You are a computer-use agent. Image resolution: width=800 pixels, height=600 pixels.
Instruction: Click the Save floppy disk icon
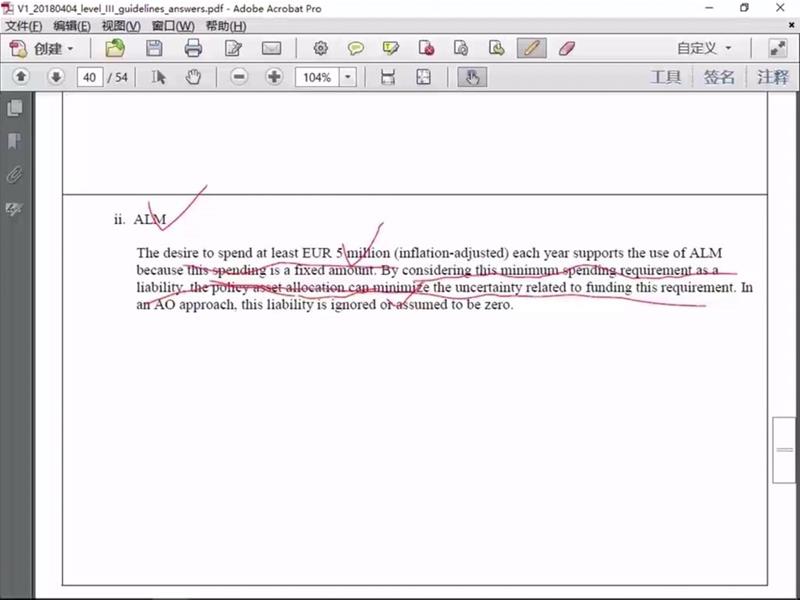tap(154, 48)
